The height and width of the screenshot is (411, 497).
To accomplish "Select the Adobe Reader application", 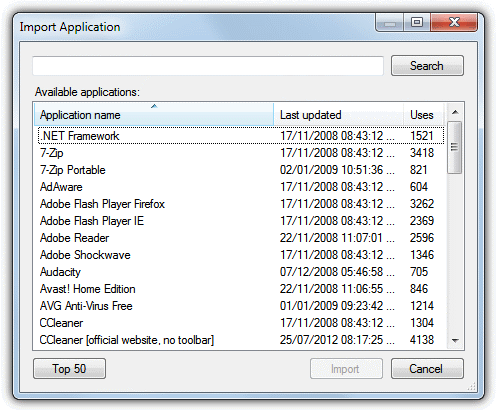I will (241, 238).
